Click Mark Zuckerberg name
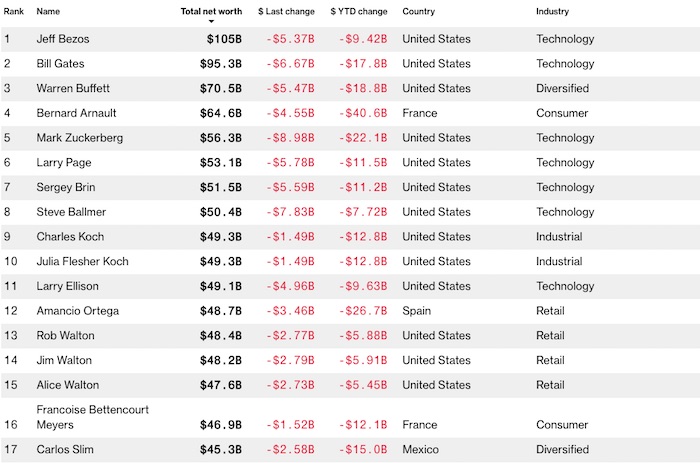 80,138
